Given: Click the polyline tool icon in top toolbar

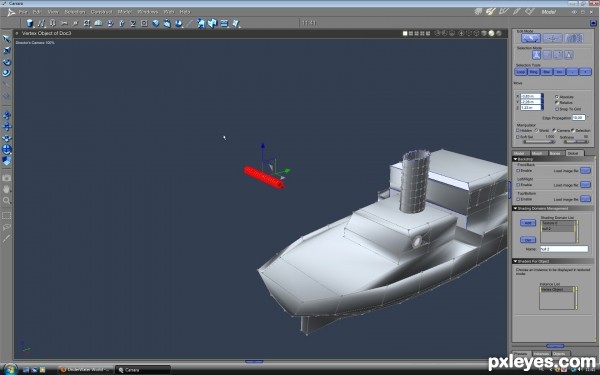Looking at the screenshot, I should tap(41, 23).
